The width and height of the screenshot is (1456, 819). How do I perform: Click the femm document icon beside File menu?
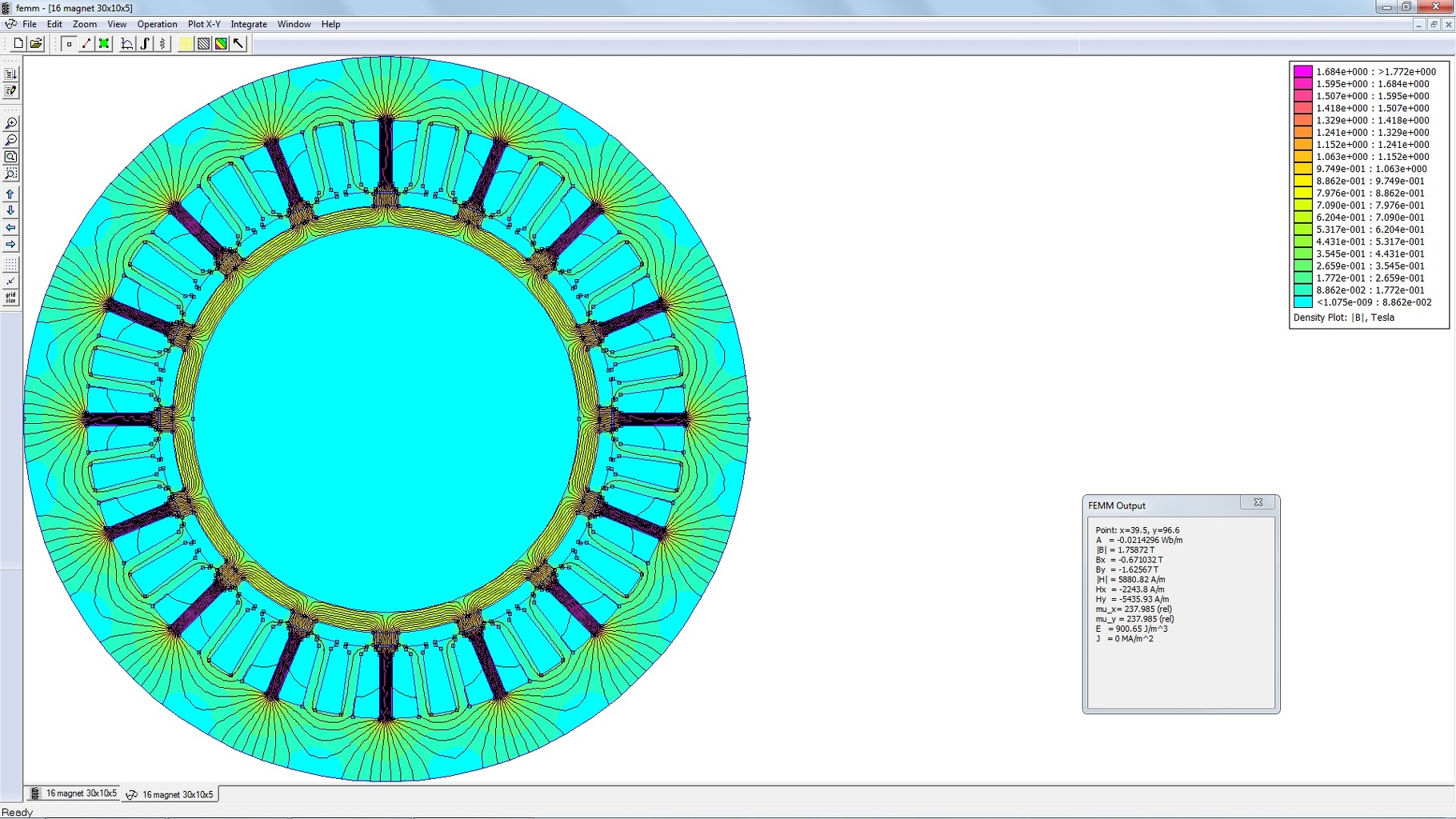(x=10, y=24)
